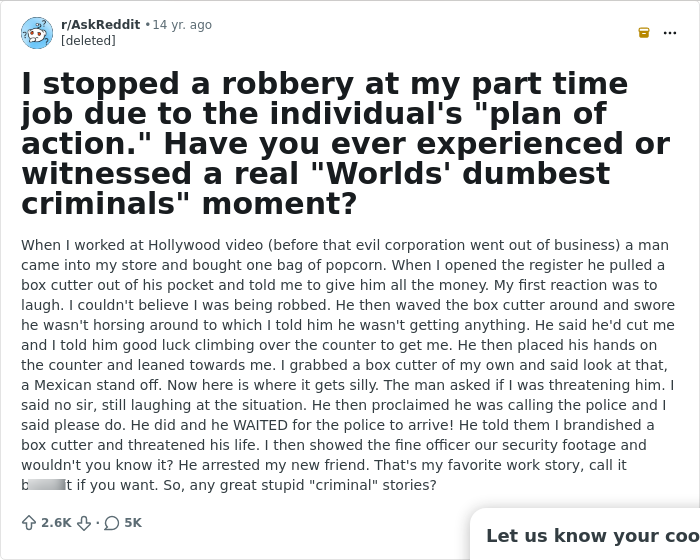Click the upvote arrow icon
Image resolution: width=700 pixels, height=560 pixels.
click(29, 523)
